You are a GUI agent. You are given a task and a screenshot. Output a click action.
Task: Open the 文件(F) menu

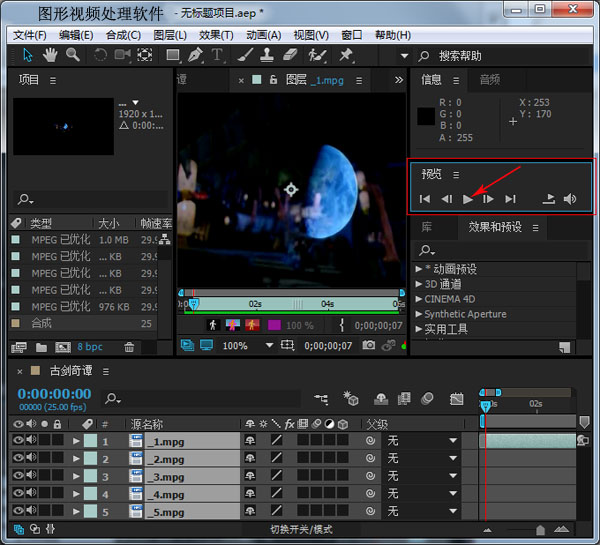pyautogui.click(x=29, y=35)
